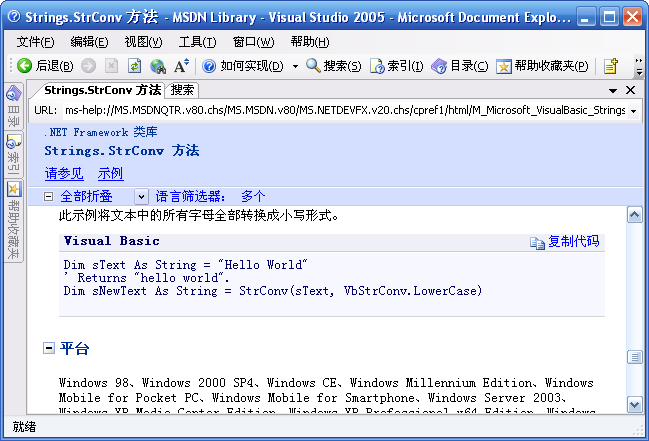Click the scrollbar up arrow
The width and height of the screenshot is (649, 441).
point(635,215)
